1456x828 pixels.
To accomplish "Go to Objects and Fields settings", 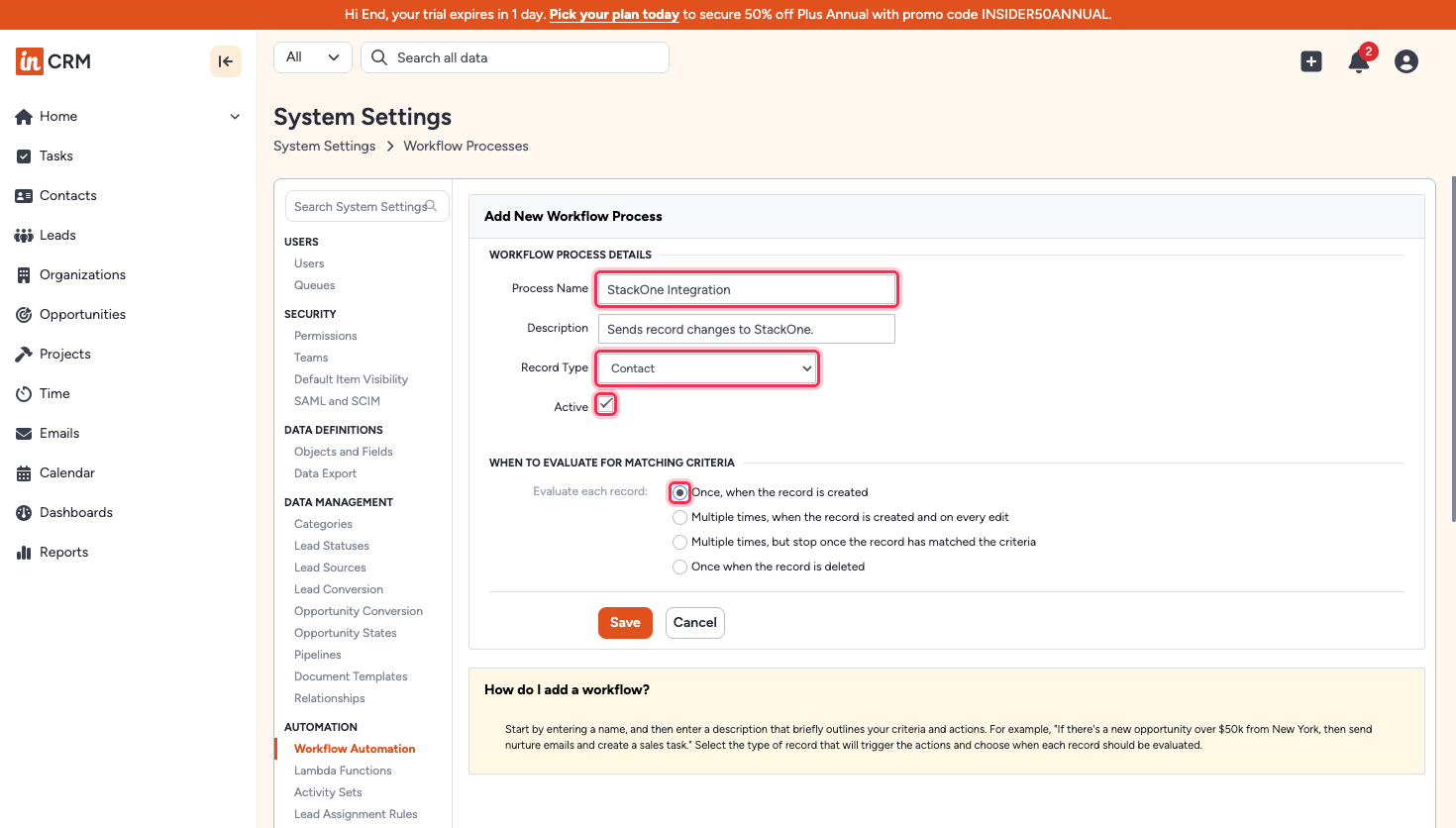I will pos(344,452).
